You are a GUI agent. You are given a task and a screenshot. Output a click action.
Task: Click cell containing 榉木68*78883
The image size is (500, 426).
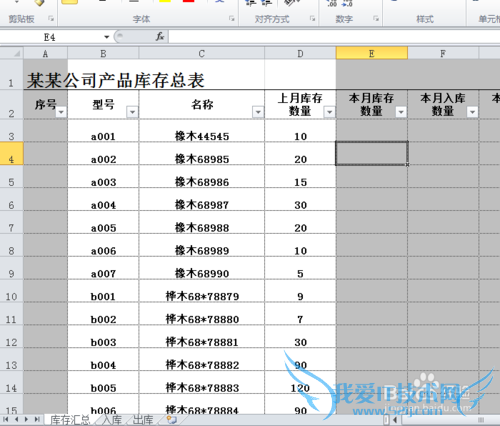(x=202, y=383)
